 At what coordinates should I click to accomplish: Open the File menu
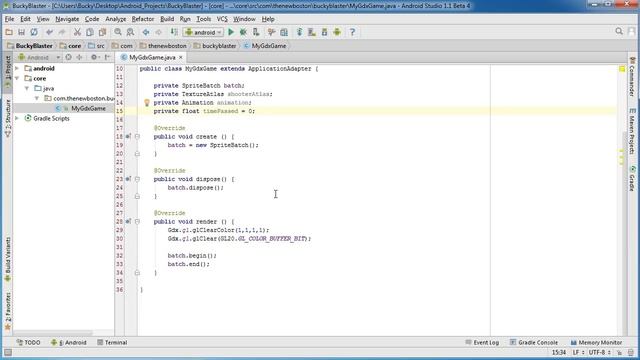[x=9, y=19]
